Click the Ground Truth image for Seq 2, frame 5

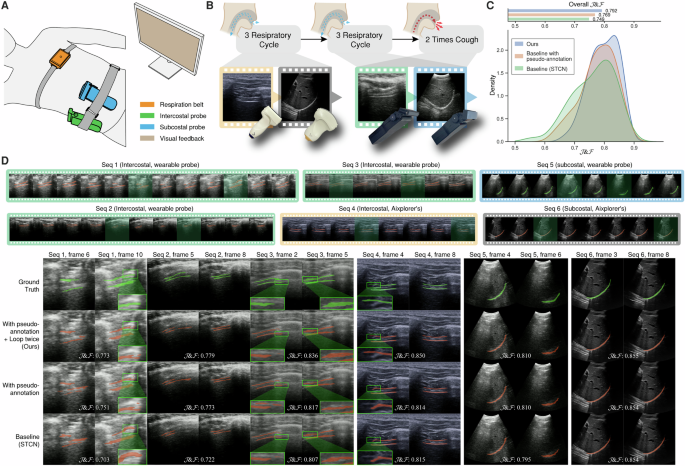pyautogui.click(x=173, y=284)
